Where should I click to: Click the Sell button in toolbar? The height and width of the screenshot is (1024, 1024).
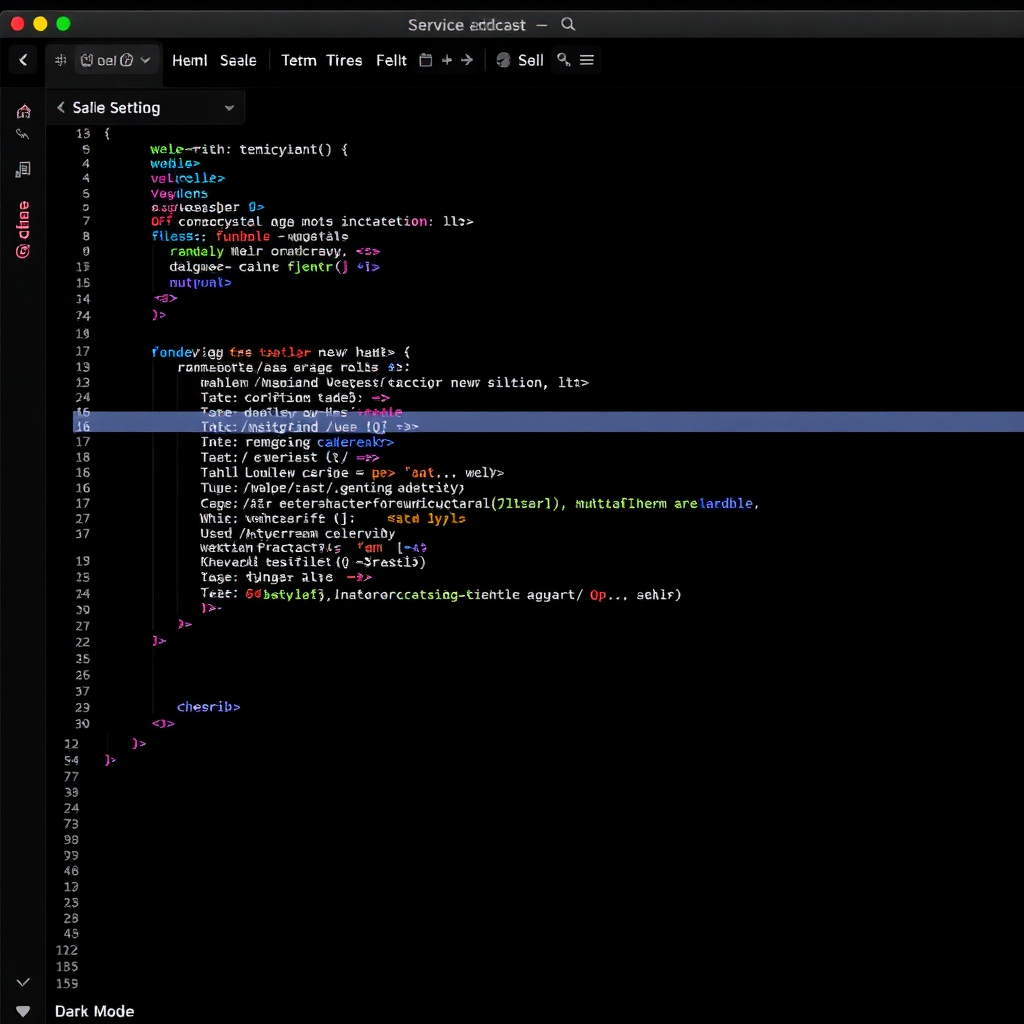[530, 60]
